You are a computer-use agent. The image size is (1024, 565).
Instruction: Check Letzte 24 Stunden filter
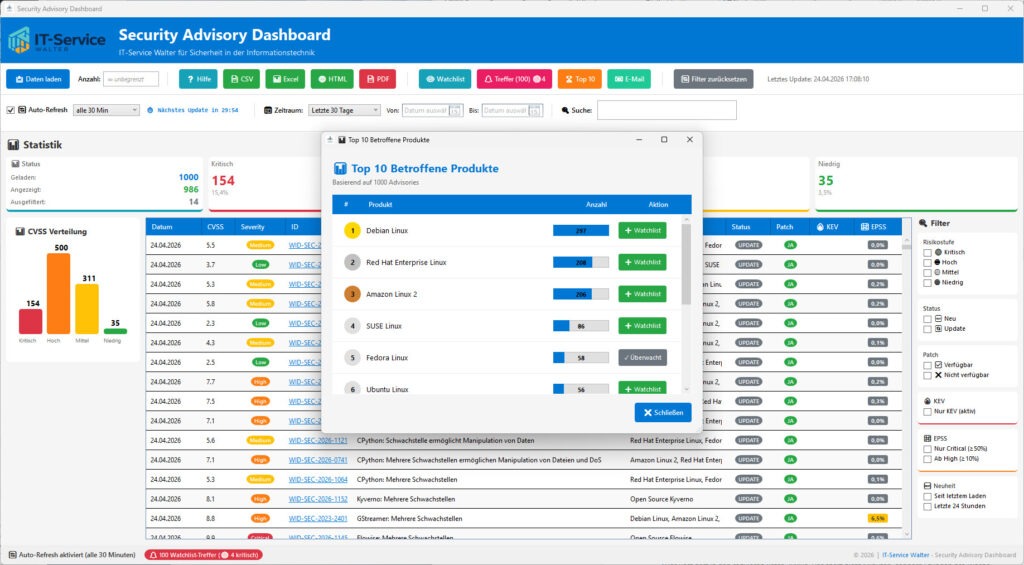click(x=927, y=506)
